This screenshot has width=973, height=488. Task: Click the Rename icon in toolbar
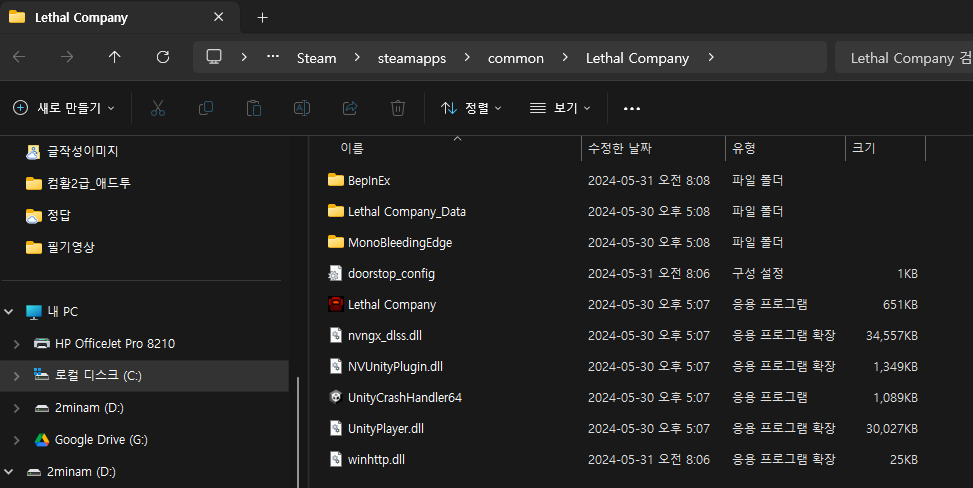point(302,108)
